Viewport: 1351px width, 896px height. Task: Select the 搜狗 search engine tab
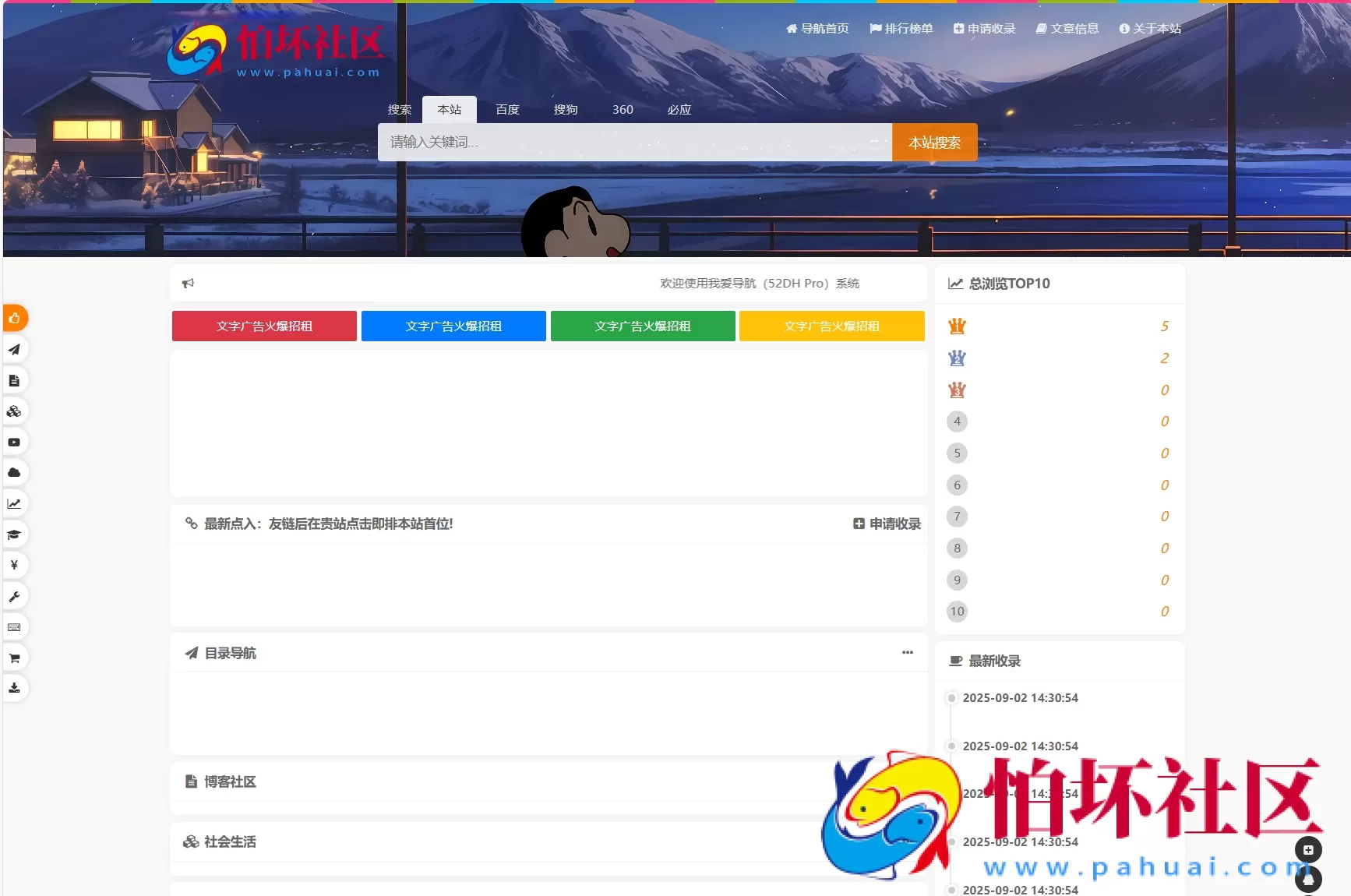(x=566, y=109)
